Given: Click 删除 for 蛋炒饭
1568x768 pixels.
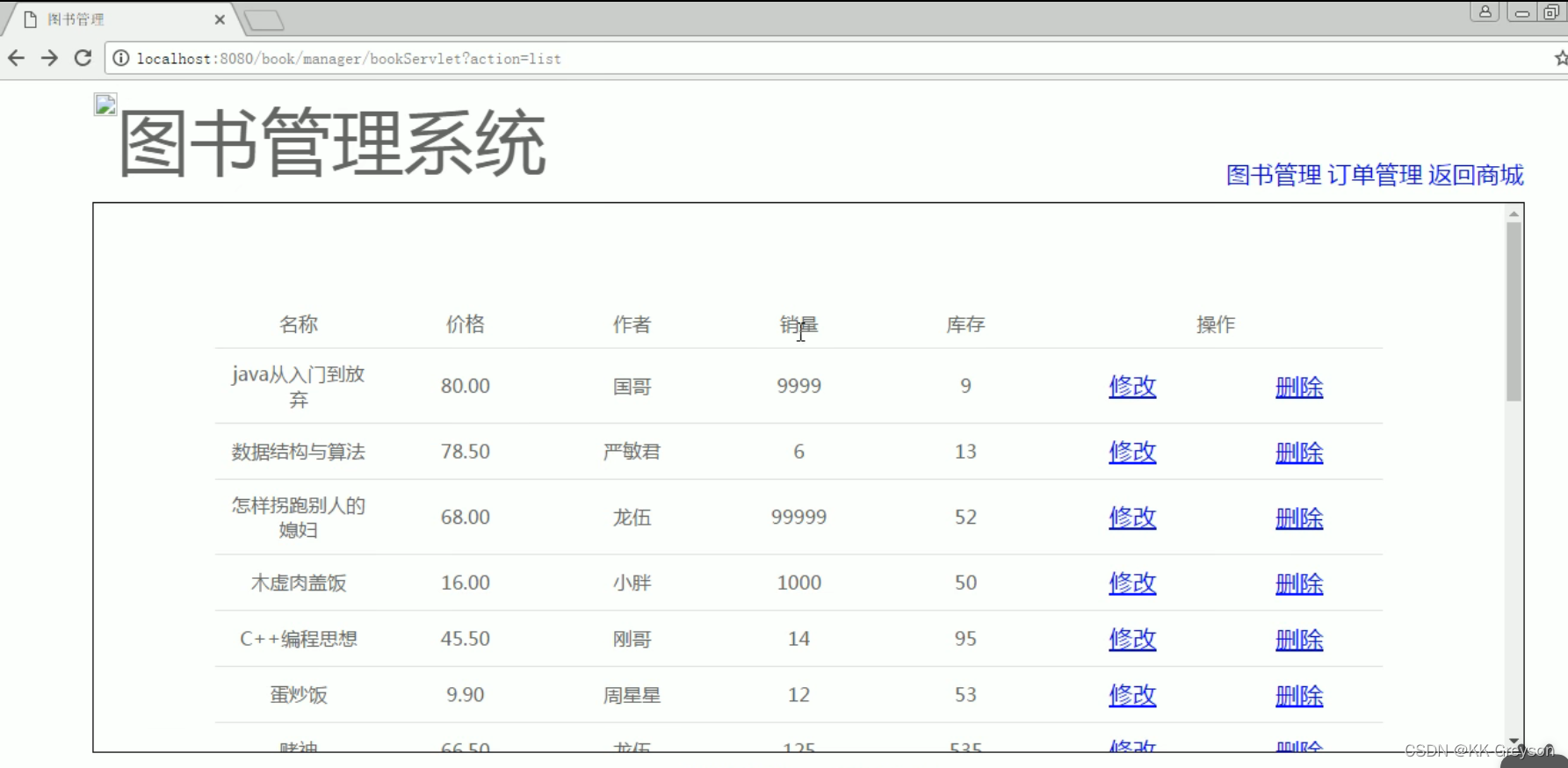Looking at the screenshot, I should click(1299, 696).
